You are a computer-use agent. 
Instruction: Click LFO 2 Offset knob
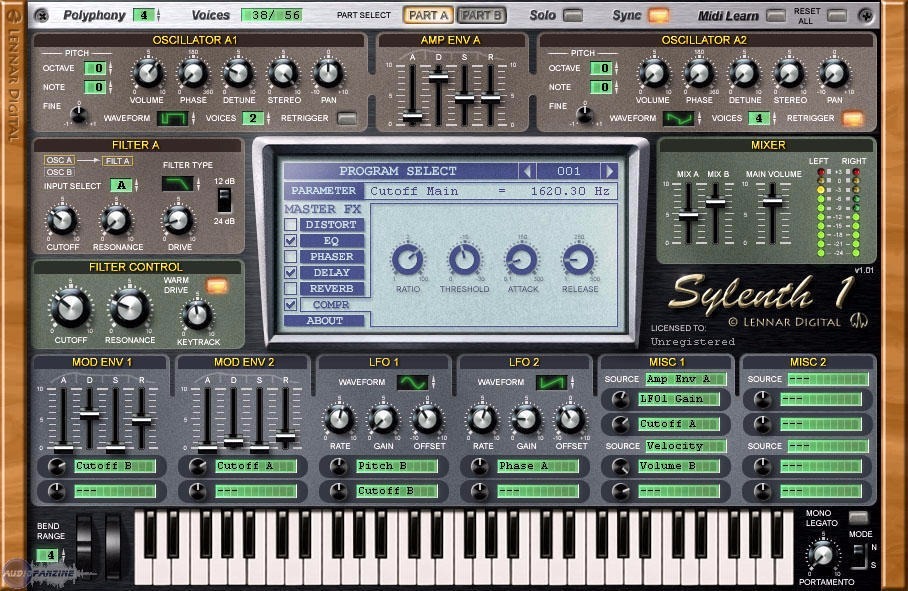(570, 420)
